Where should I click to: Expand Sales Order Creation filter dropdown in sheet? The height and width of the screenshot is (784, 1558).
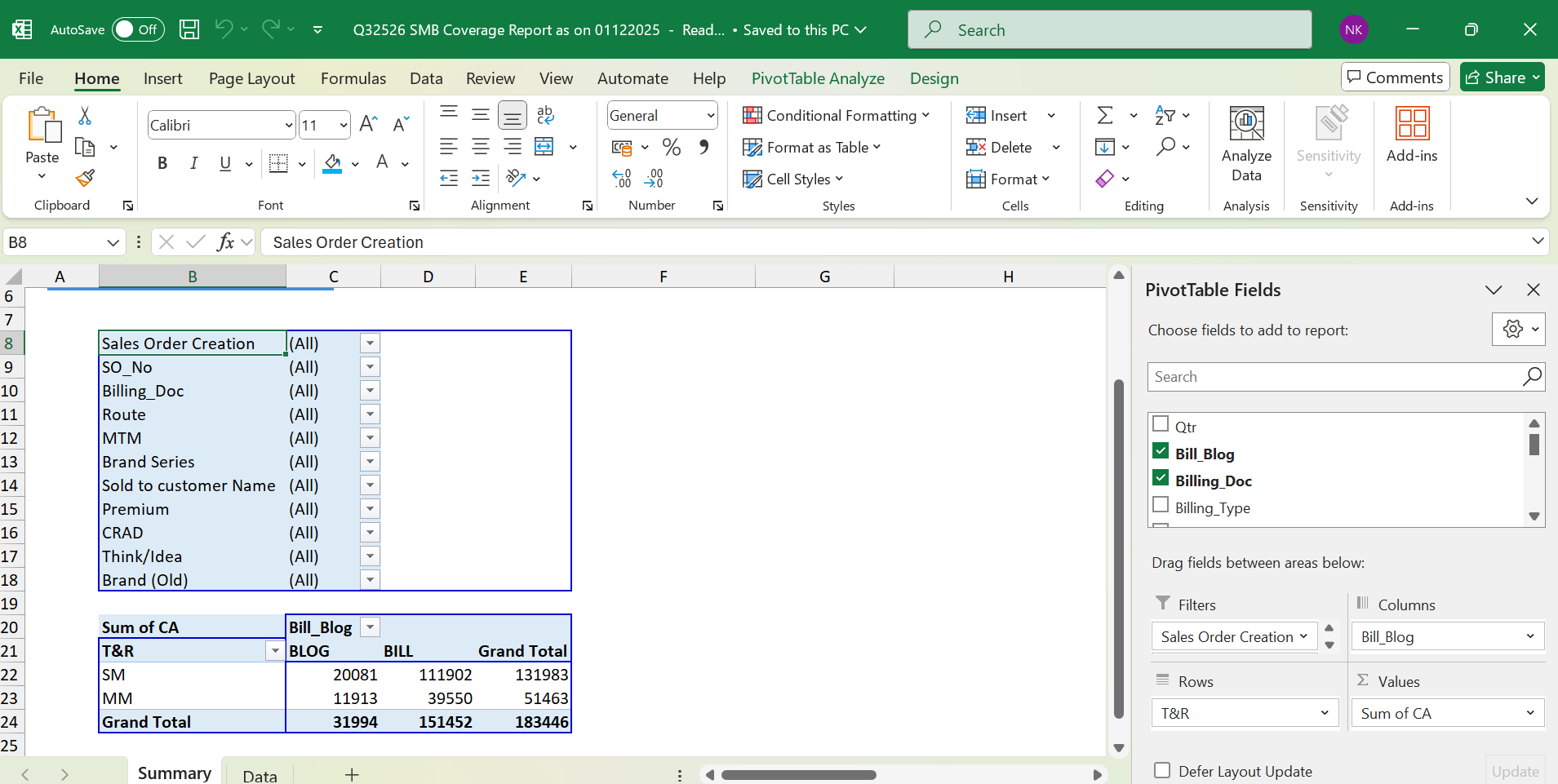(370, 343)
